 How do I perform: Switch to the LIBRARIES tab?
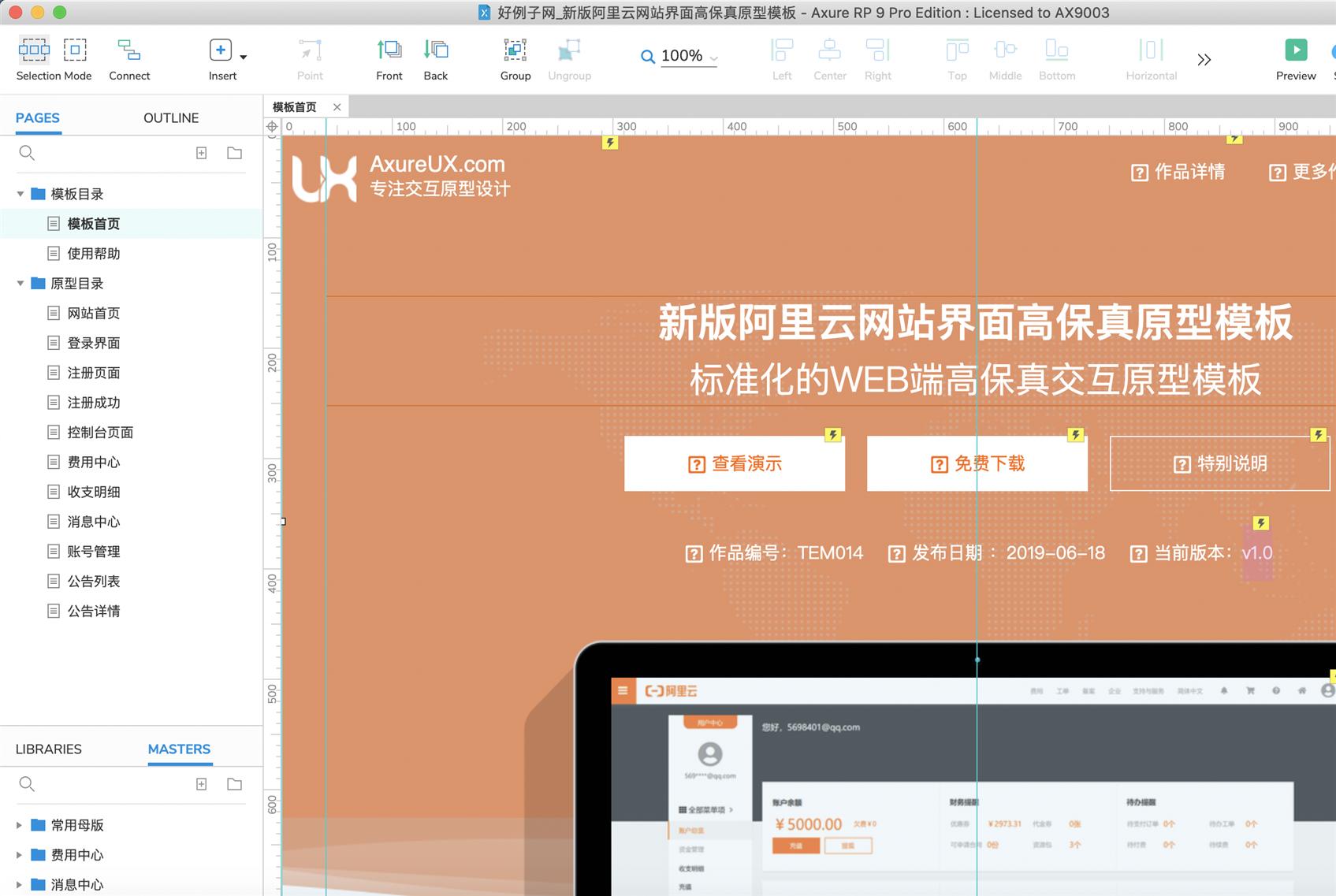point(49,749)
